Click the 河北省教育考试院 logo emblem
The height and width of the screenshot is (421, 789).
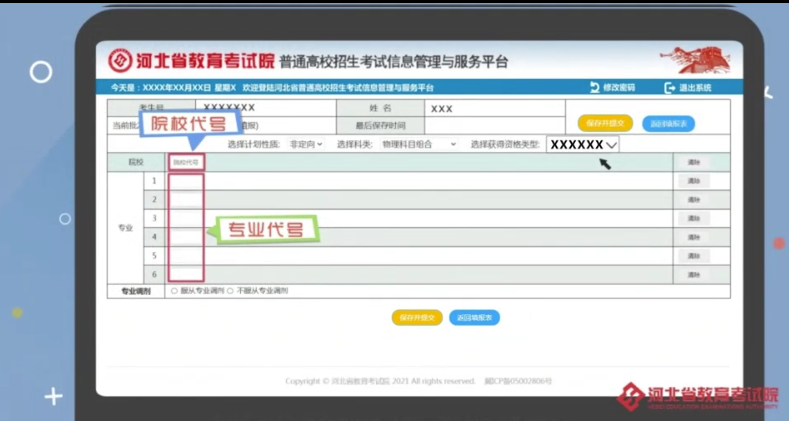click(120, 61)
